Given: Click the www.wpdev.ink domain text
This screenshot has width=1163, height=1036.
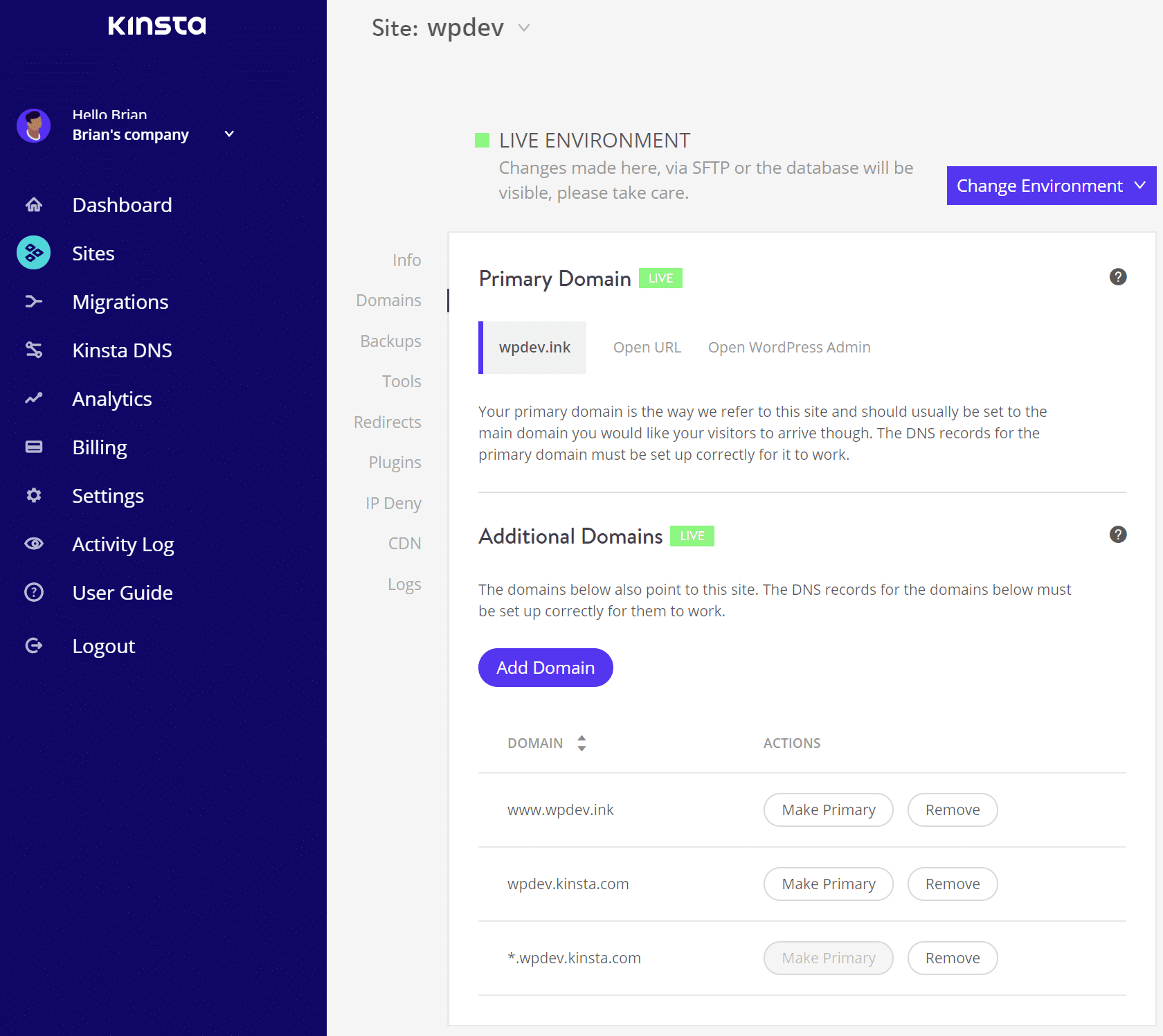Looking at the screenshot, I should point(561,810).
